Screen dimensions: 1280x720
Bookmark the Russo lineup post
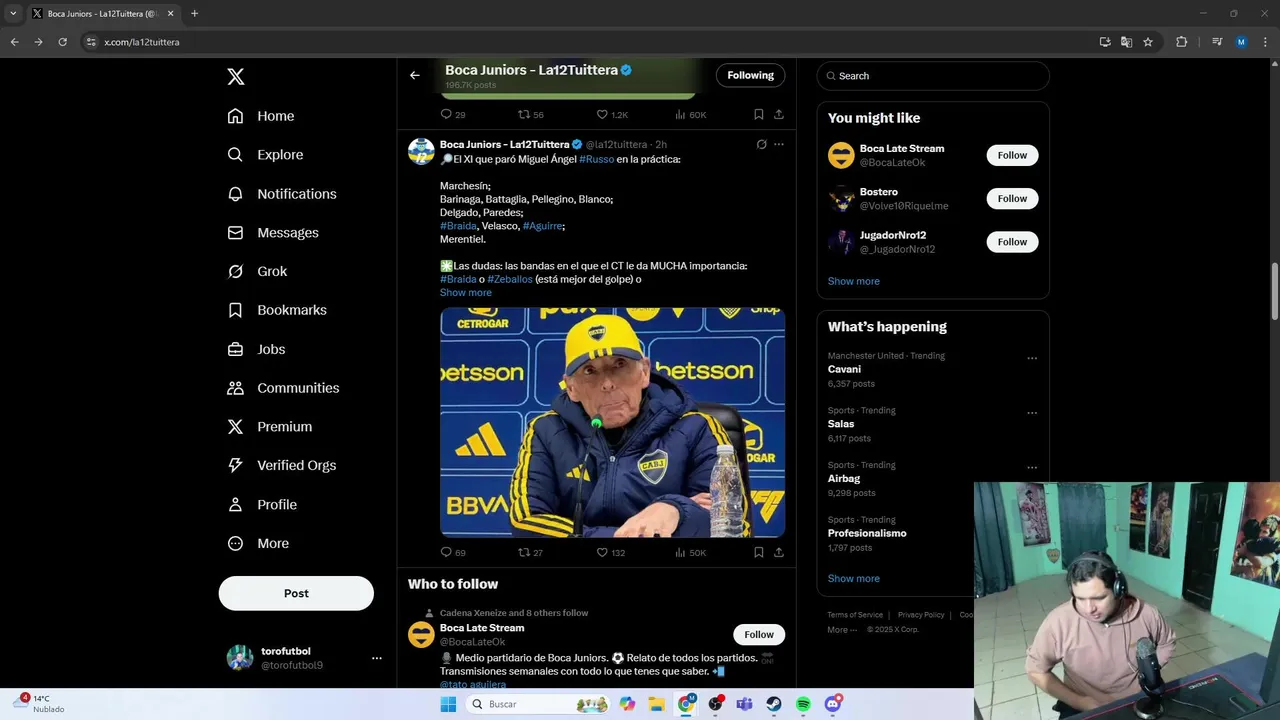[759, 552]
